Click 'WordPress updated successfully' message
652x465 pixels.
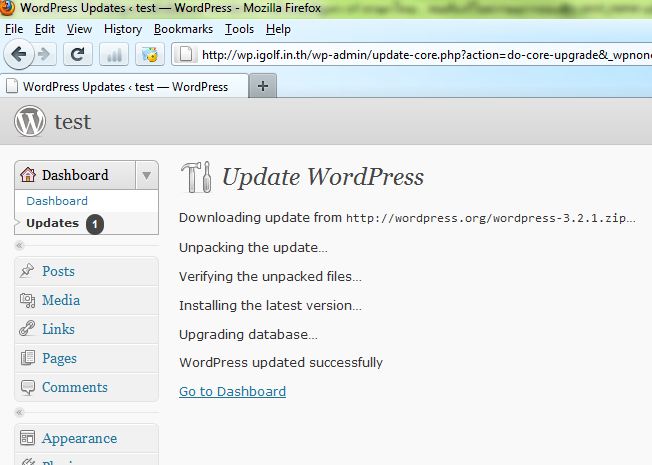coord(281,362)
